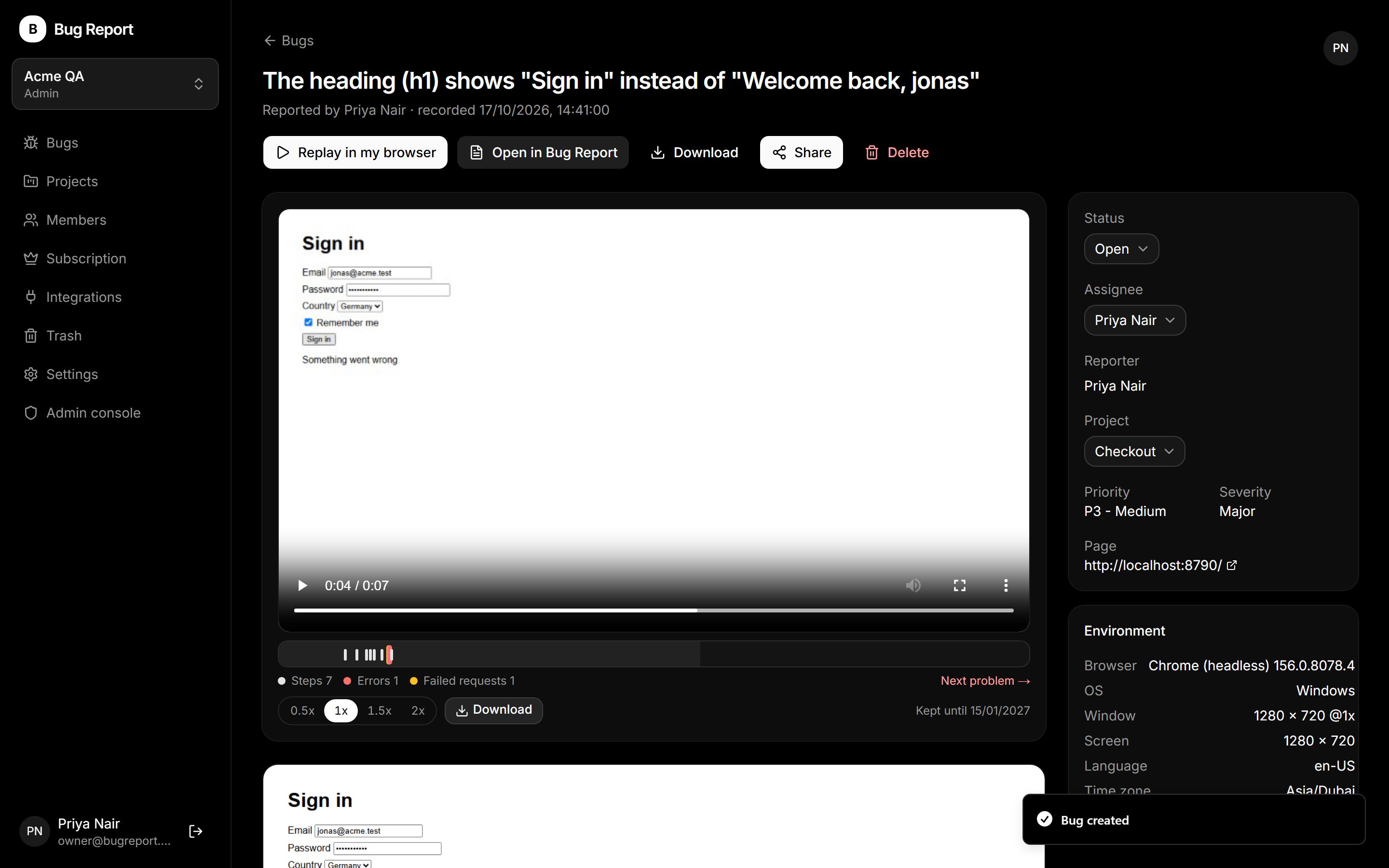Click the Steps 7 legend

(x=305, y=681)
